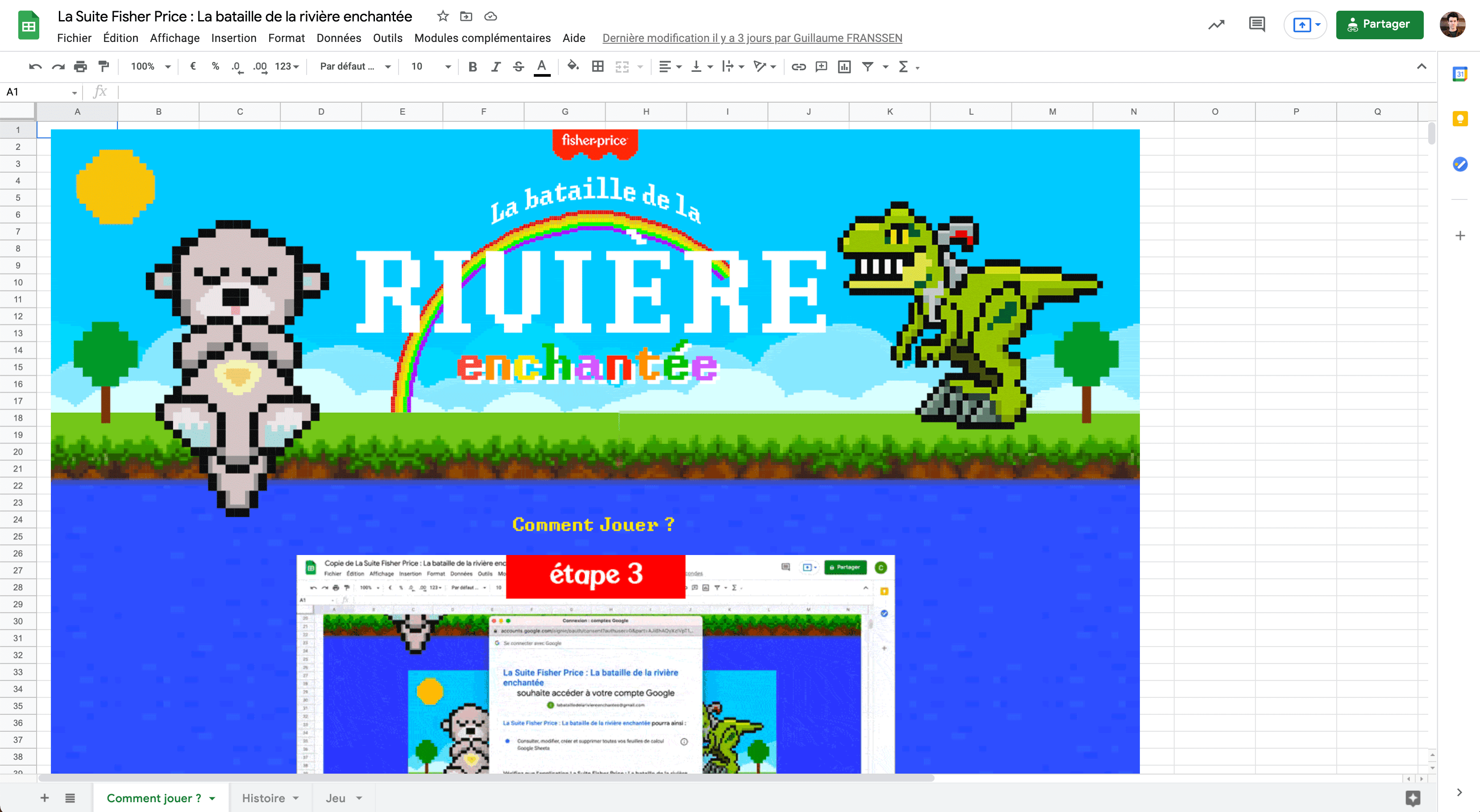Open the Explore panel button
The height and width of the screenshot is (812, 1480).
point(1413,798)
